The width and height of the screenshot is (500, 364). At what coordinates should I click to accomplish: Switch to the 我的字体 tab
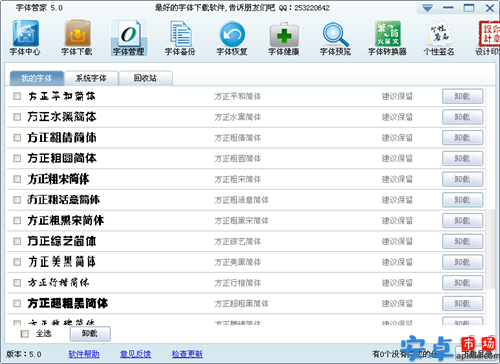tap(37, 78)
